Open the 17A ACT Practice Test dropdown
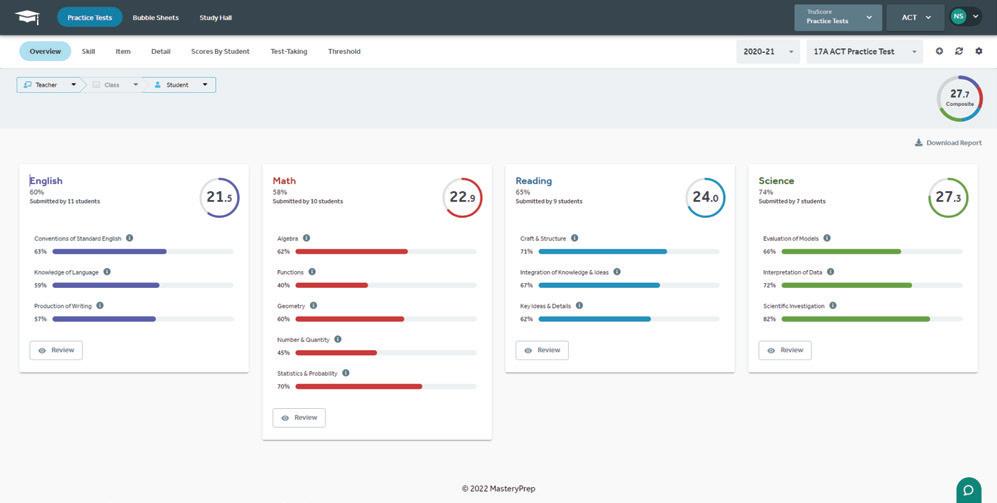Viewport: 997px width, 503px height. (x=865, y=52)
